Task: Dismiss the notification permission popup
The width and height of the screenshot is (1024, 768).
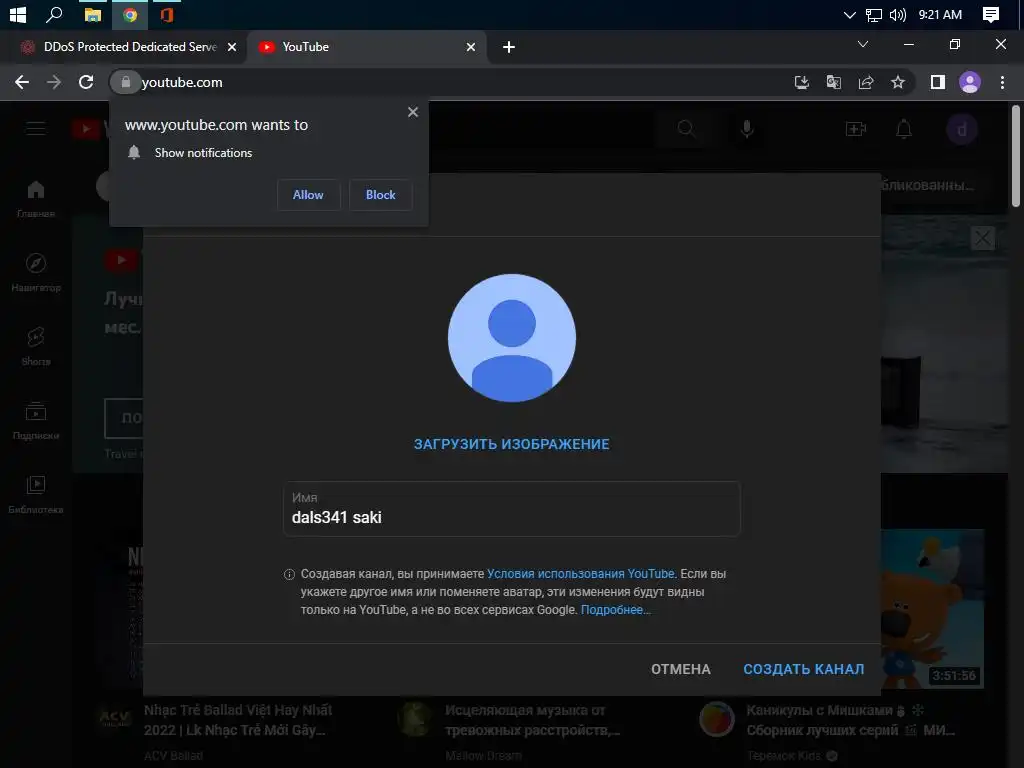Action: (x=413, y=112)
